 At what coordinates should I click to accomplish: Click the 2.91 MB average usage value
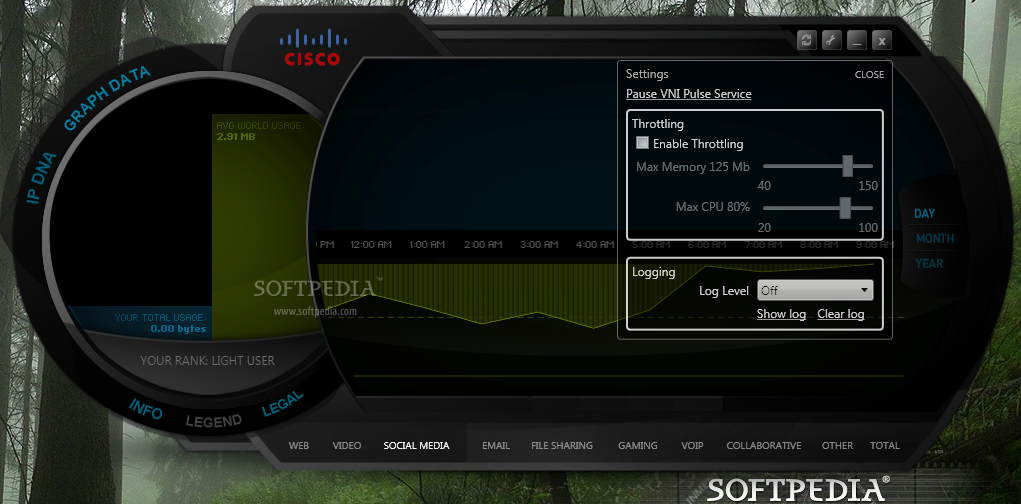pyautogui.click(x=236, y=137)
